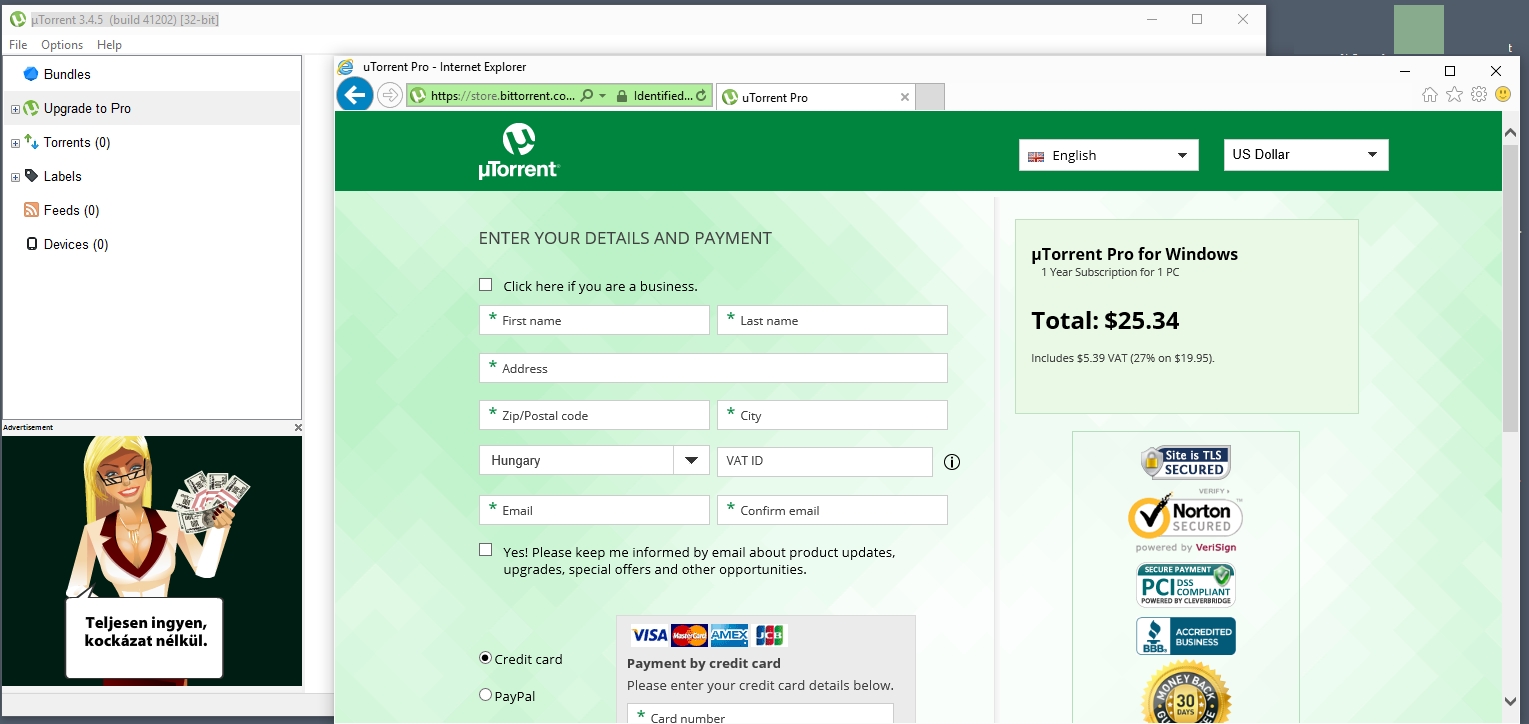Click the Devices phone icon
Viewport: 1529px width, 724px height.
[31, 244]
